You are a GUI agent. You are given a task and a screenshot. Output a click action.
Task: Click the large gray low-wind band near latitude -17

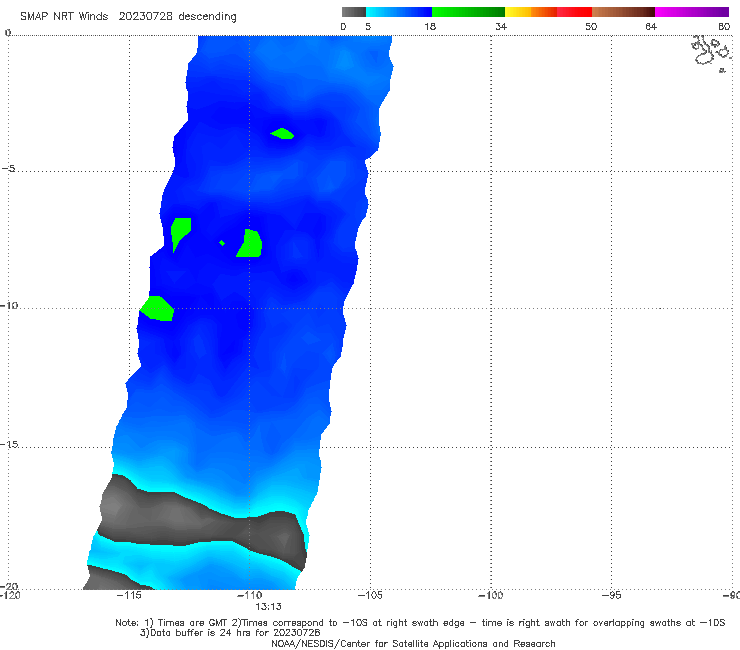click(x=203, y=522)
